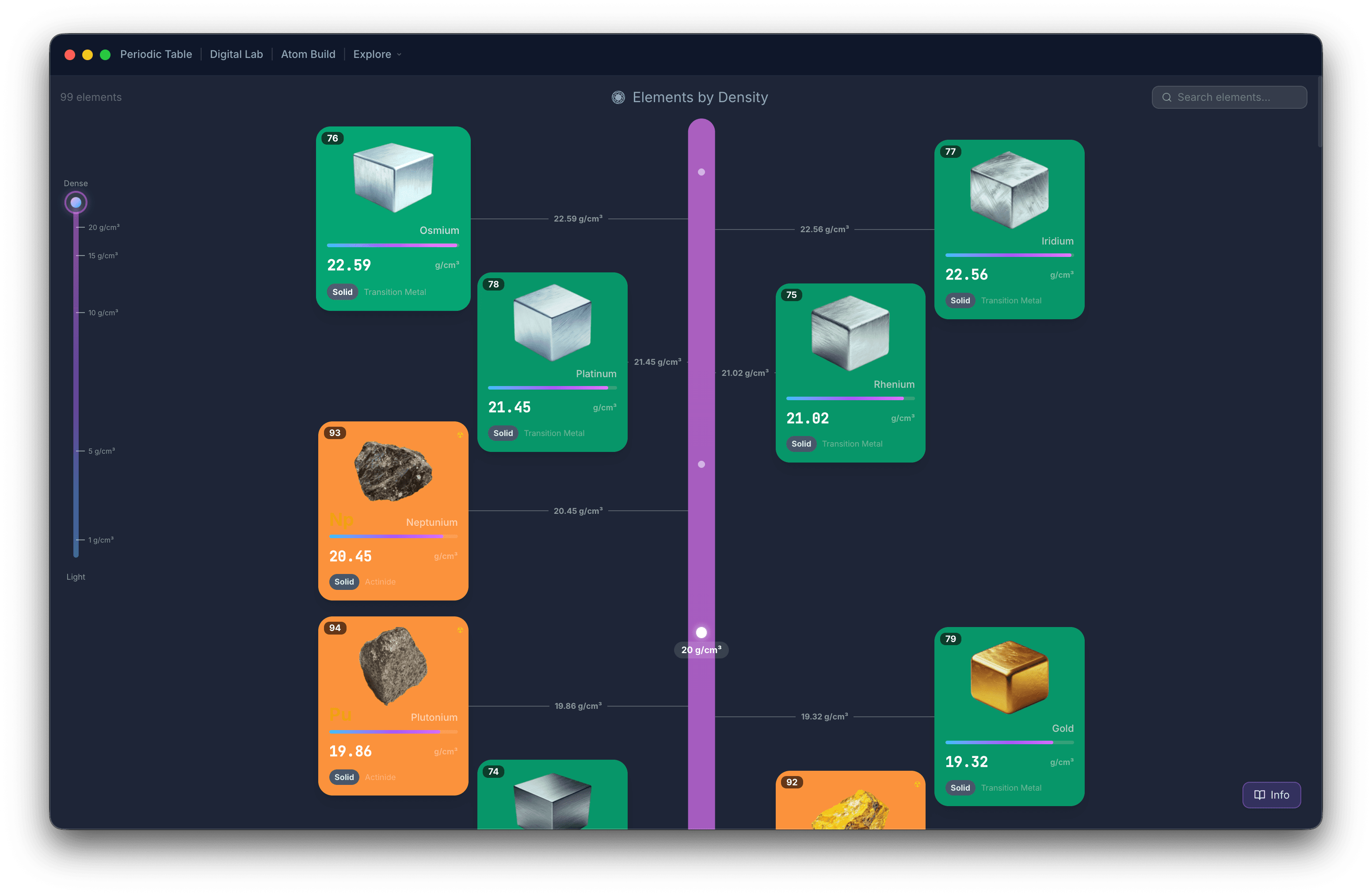
Task: Click the Neptunium rock image
Action: click(x=393, y=471)
